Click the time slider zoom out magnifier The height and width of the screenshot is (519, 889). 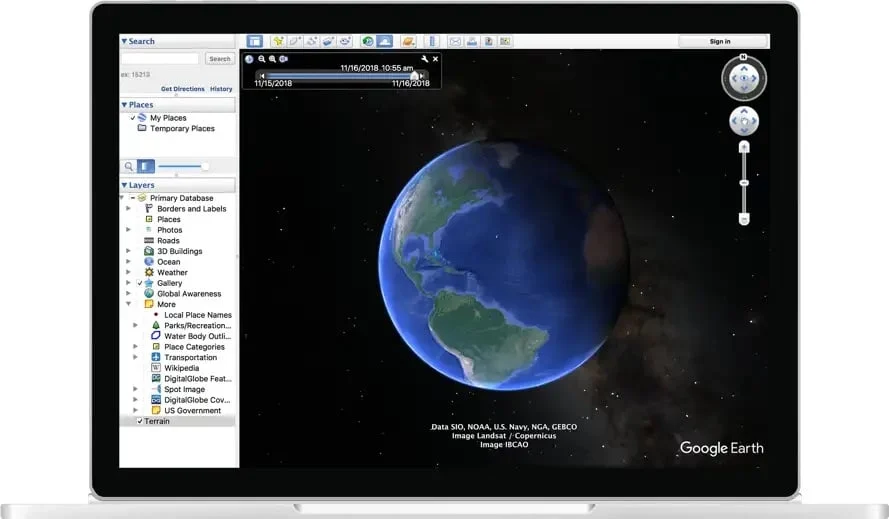261,59
